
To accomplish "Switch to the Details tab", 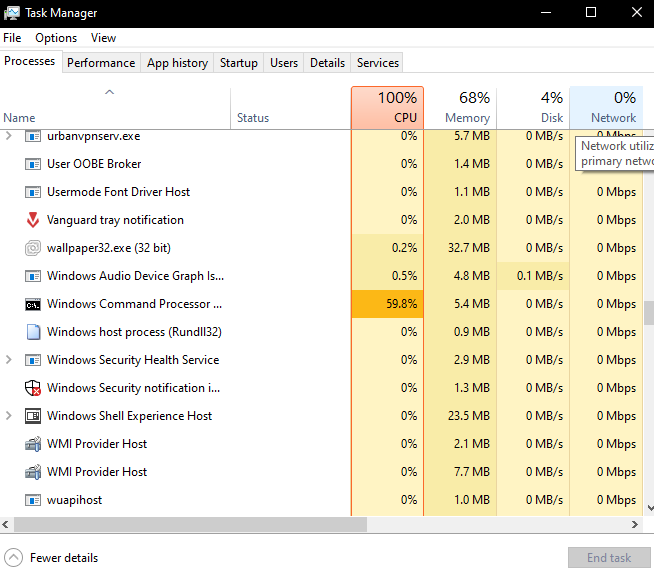I will (x=327, y=63).
